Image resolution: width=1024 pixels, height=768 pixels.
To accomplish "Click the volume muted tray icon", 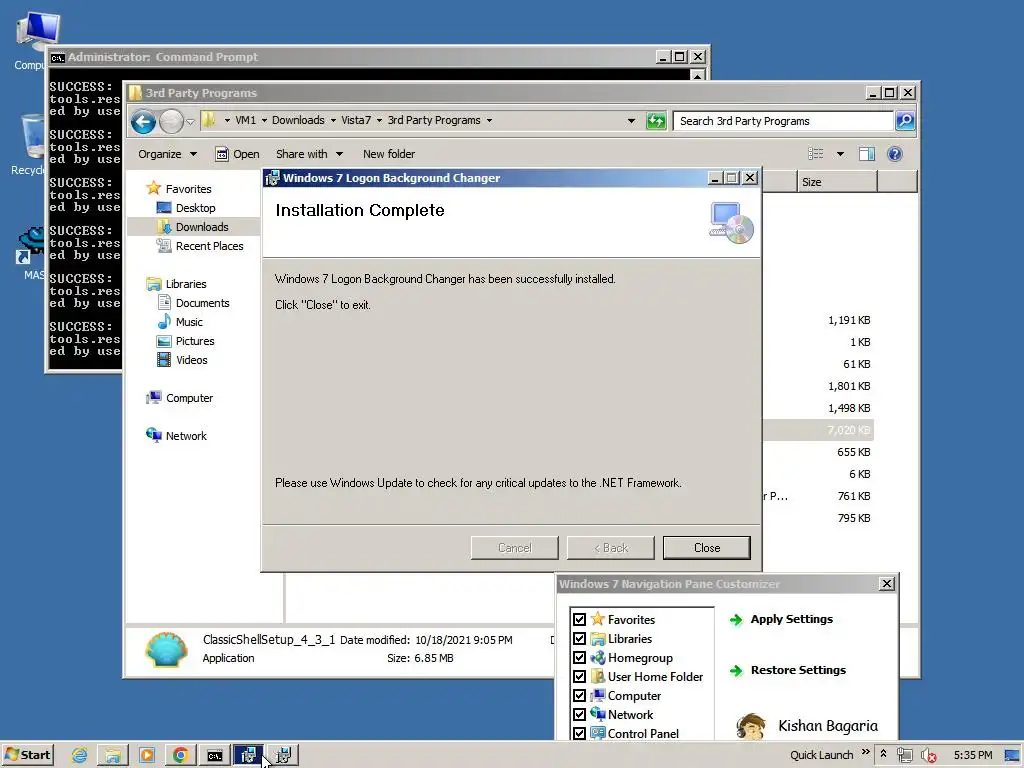I will pyautogui.click(x=928, y=755).
